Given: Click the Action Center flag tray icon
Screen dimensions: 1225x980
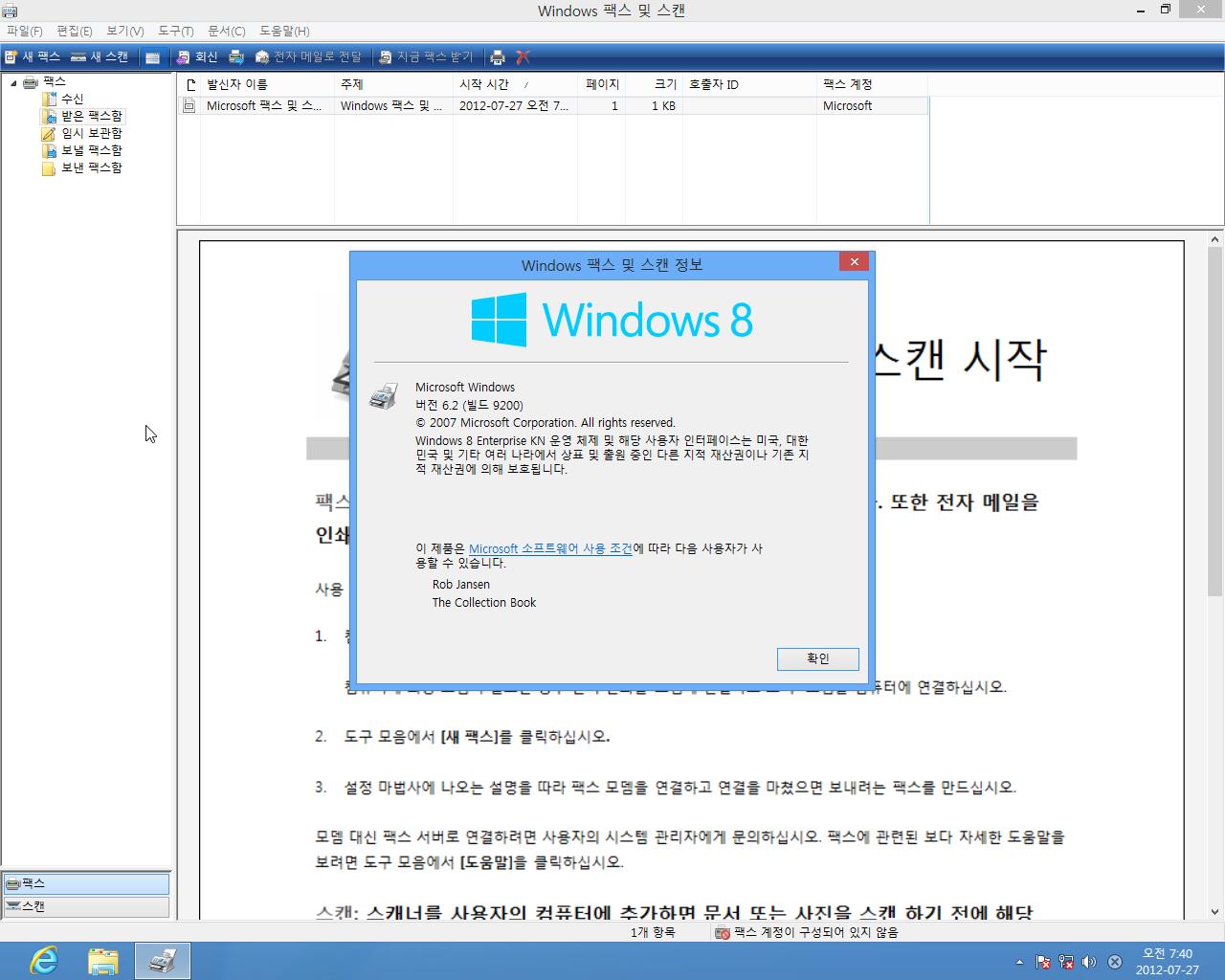Looking at the screenshot, I should [1043, 962].
